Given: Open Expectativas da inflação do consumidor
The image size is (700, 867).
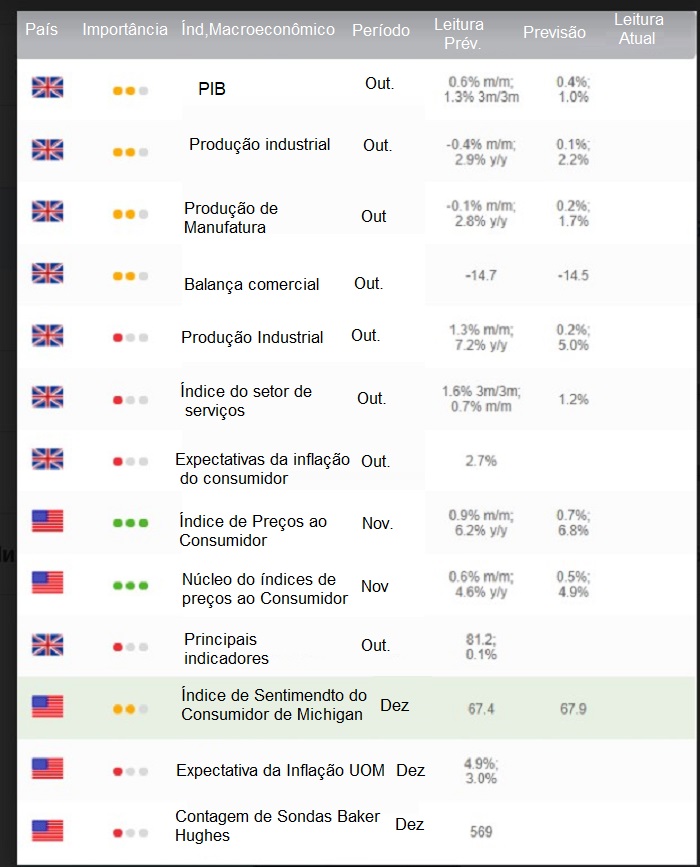Looking at the screenshot, I should [x=262, y=469].
